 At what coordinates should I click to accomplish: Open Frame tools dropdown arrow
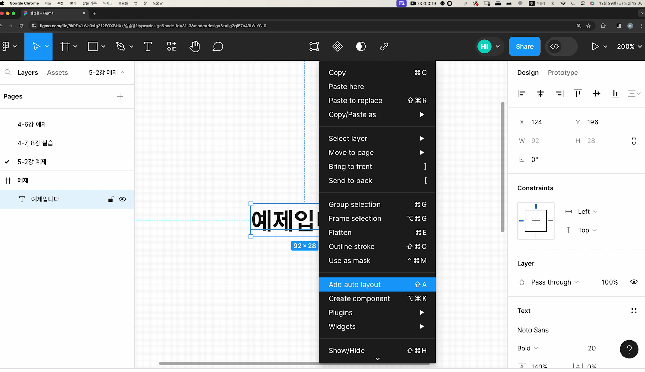75,46
